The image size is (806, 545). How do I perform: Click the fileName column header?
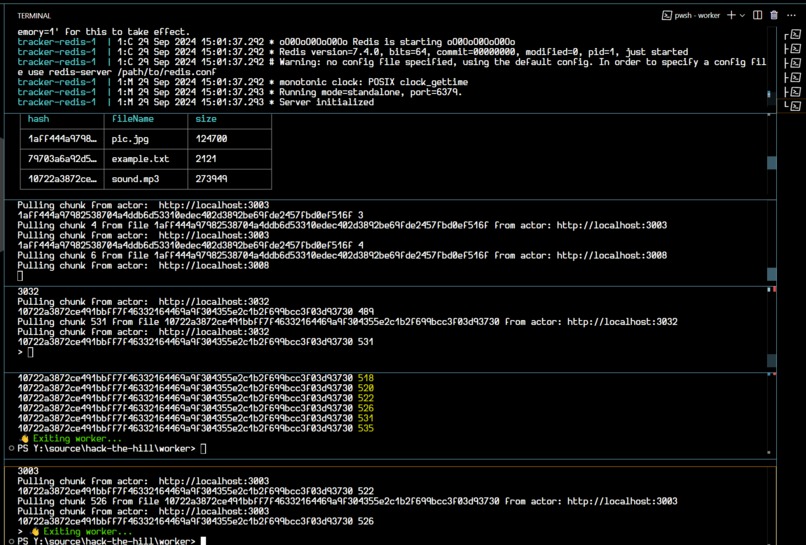pos(133,119)
